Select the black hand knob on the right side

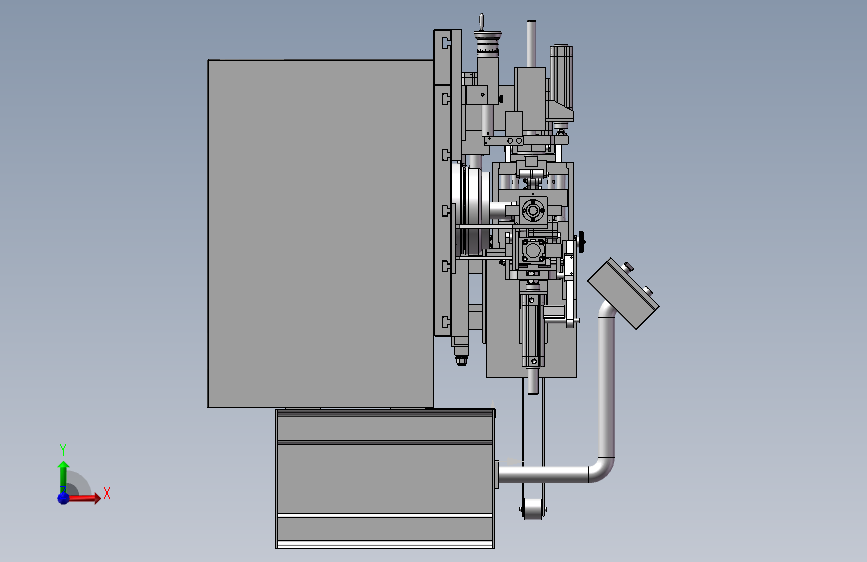[581, 242]
